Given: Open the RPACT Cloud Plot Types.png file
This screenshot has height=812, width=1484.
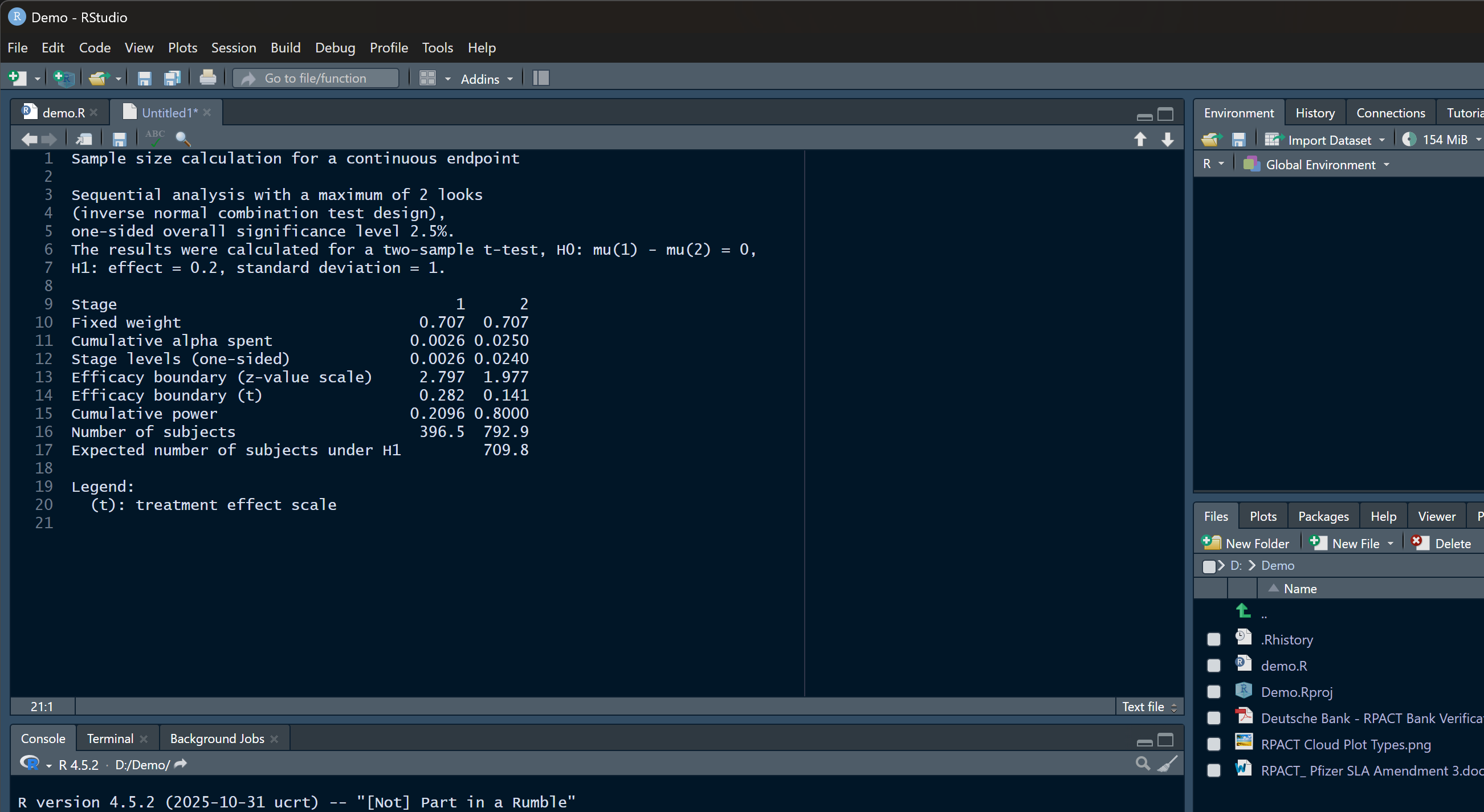Looking at the screenshot, I should (x=1346, y=744).
